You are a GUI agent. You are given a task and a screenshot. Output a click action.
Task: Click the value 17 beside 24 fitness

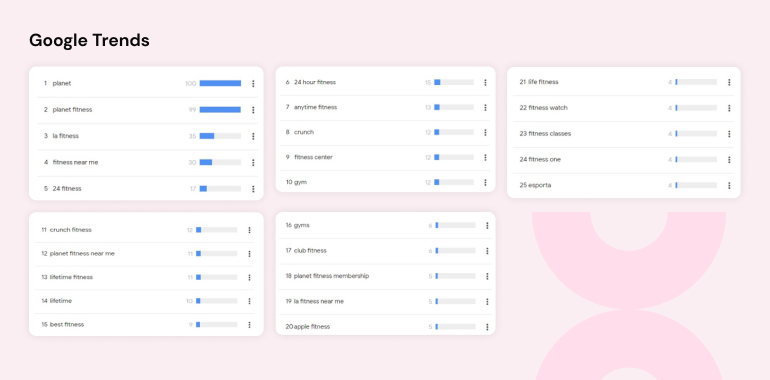click(x=193, y=189)
